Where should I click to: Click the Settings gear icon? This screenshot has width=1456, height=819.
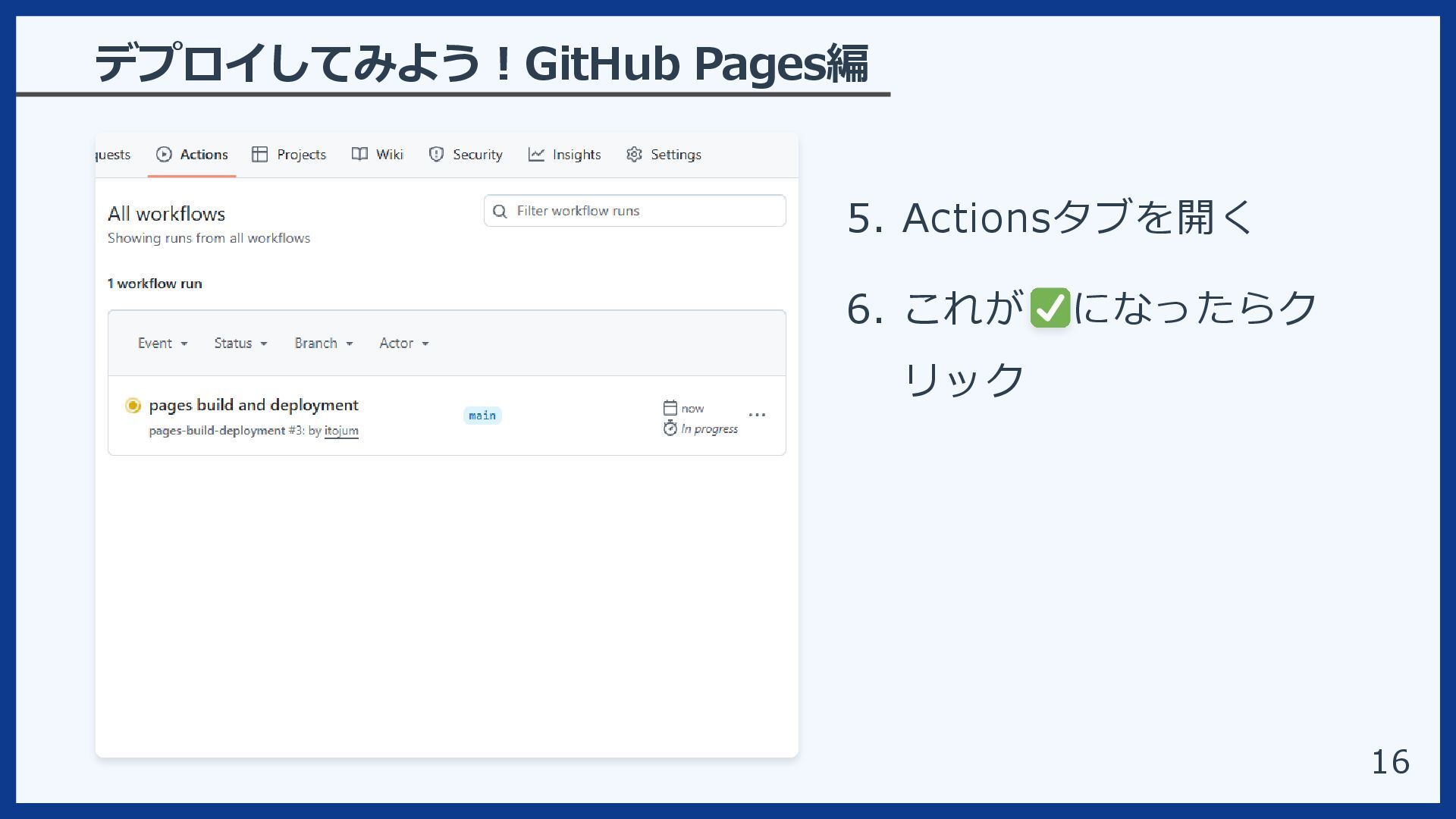pyautogui.click(x=634, y=155)
